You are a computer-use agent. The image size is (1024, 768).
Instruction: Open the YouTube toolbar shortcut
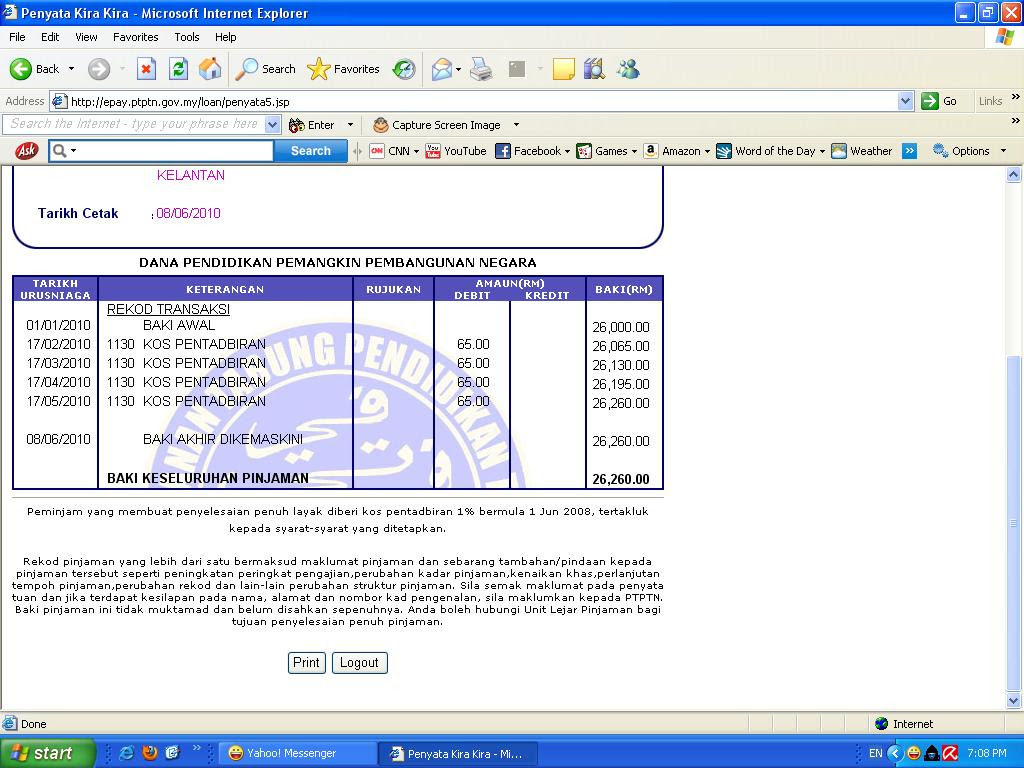tap(456, 151)
